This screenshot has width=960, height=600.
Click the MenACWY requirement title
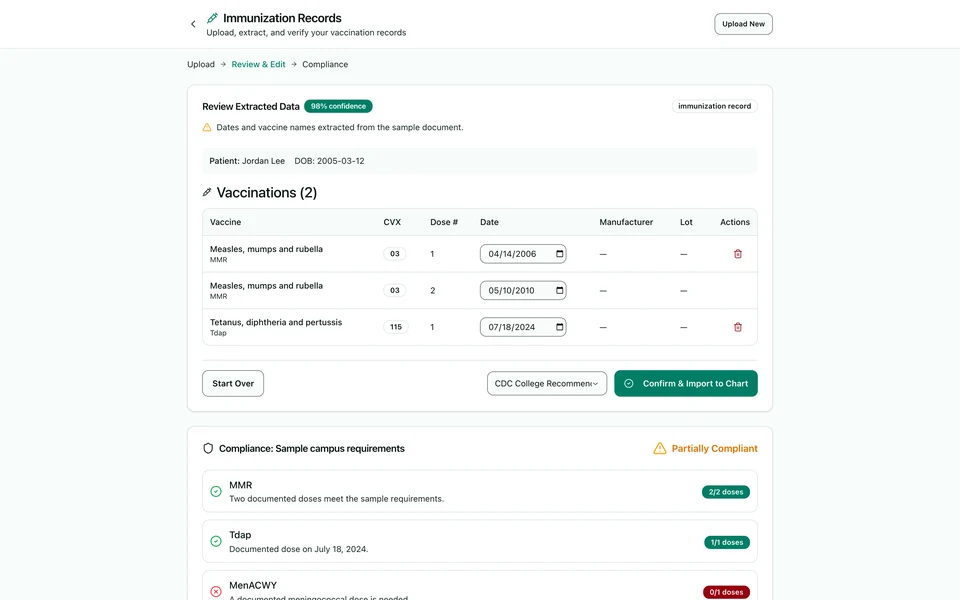click(x=253, y=585)
